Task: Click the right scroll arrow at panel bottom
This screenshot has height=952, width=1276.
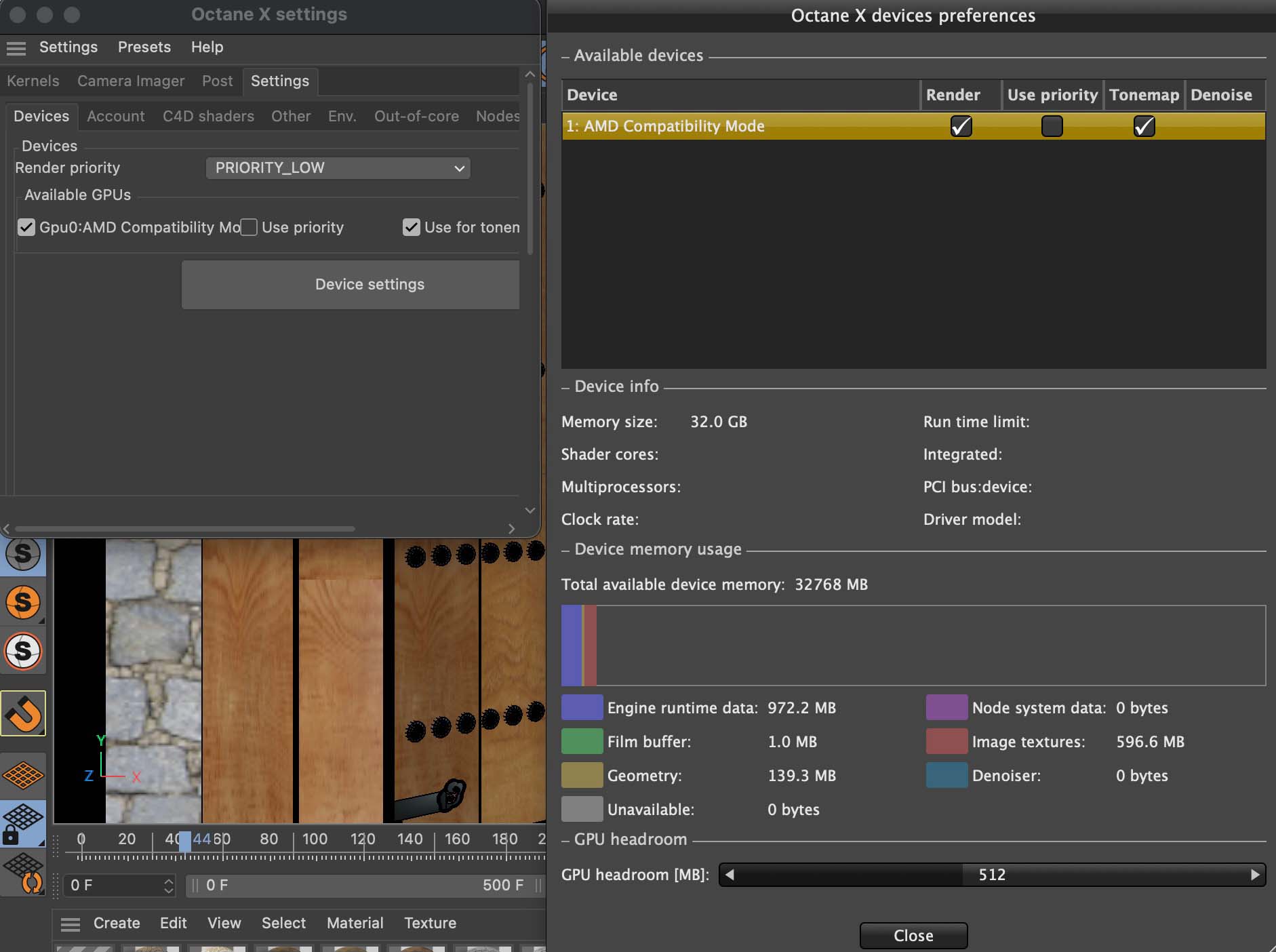Action: point(512,528)
